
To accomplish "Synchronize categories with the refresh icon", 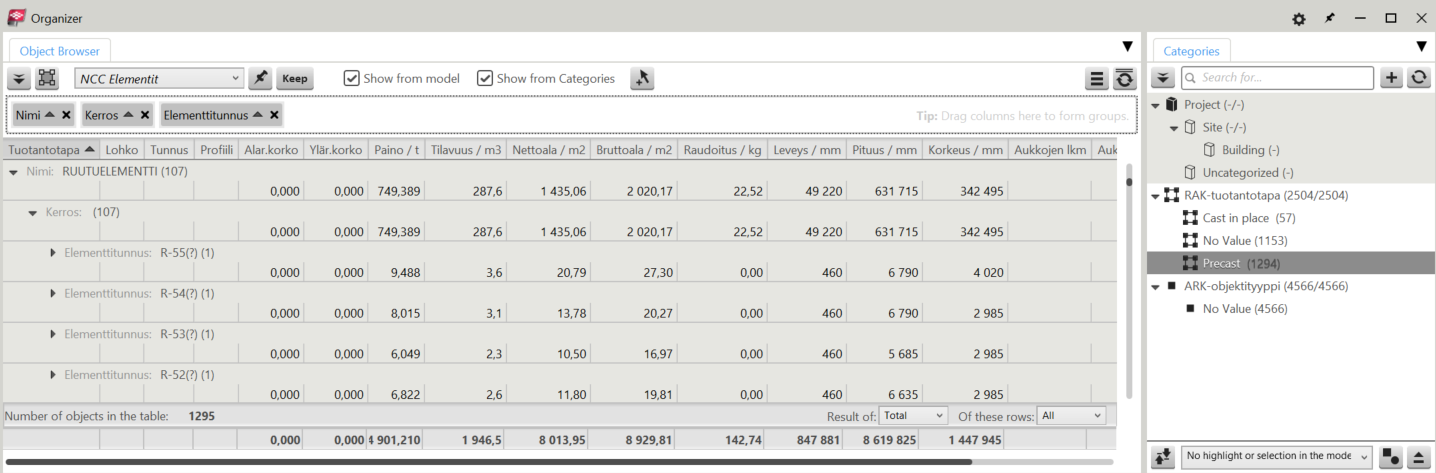I will (1418, 78).
